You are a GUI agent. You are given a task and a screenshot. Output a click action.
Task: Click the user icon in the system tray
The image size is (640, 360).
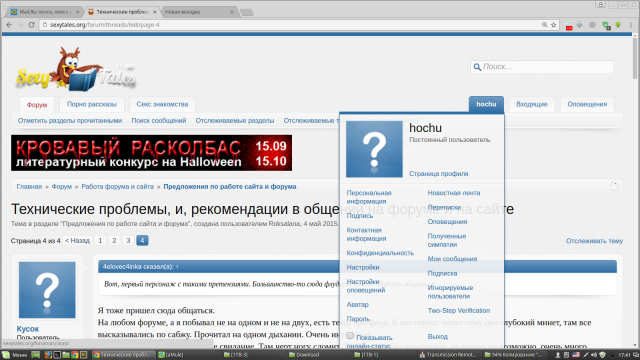558,355
